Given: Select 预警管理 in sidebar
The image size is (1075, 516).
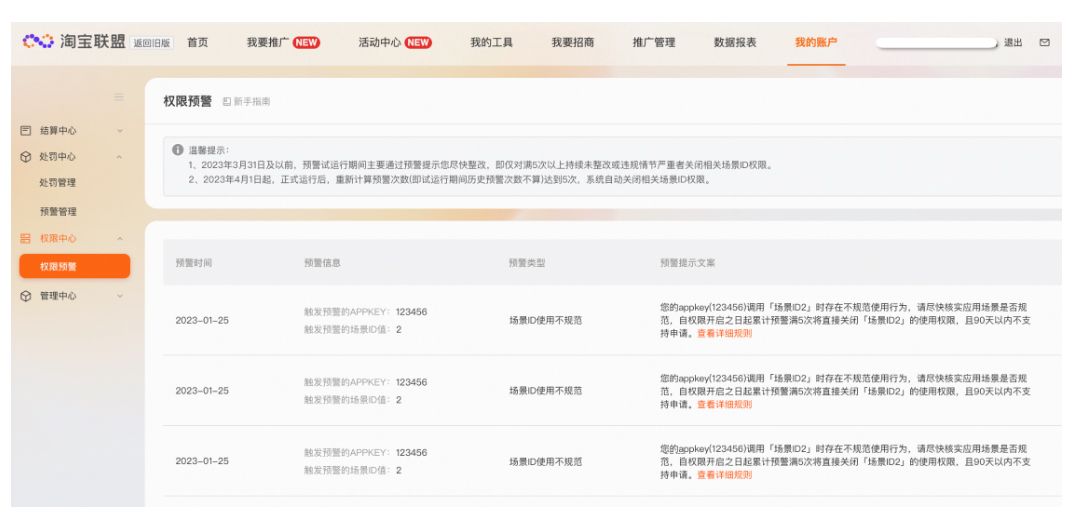Looking at the screenshot, I should (x=58, y=212).
